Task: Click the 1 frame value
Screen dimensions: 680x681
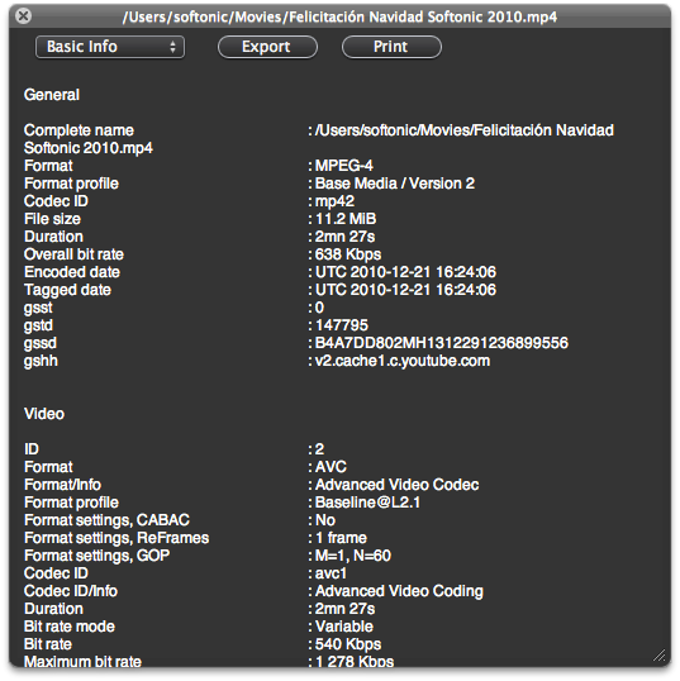Action: pyautogui.click(x=341, y=538)
